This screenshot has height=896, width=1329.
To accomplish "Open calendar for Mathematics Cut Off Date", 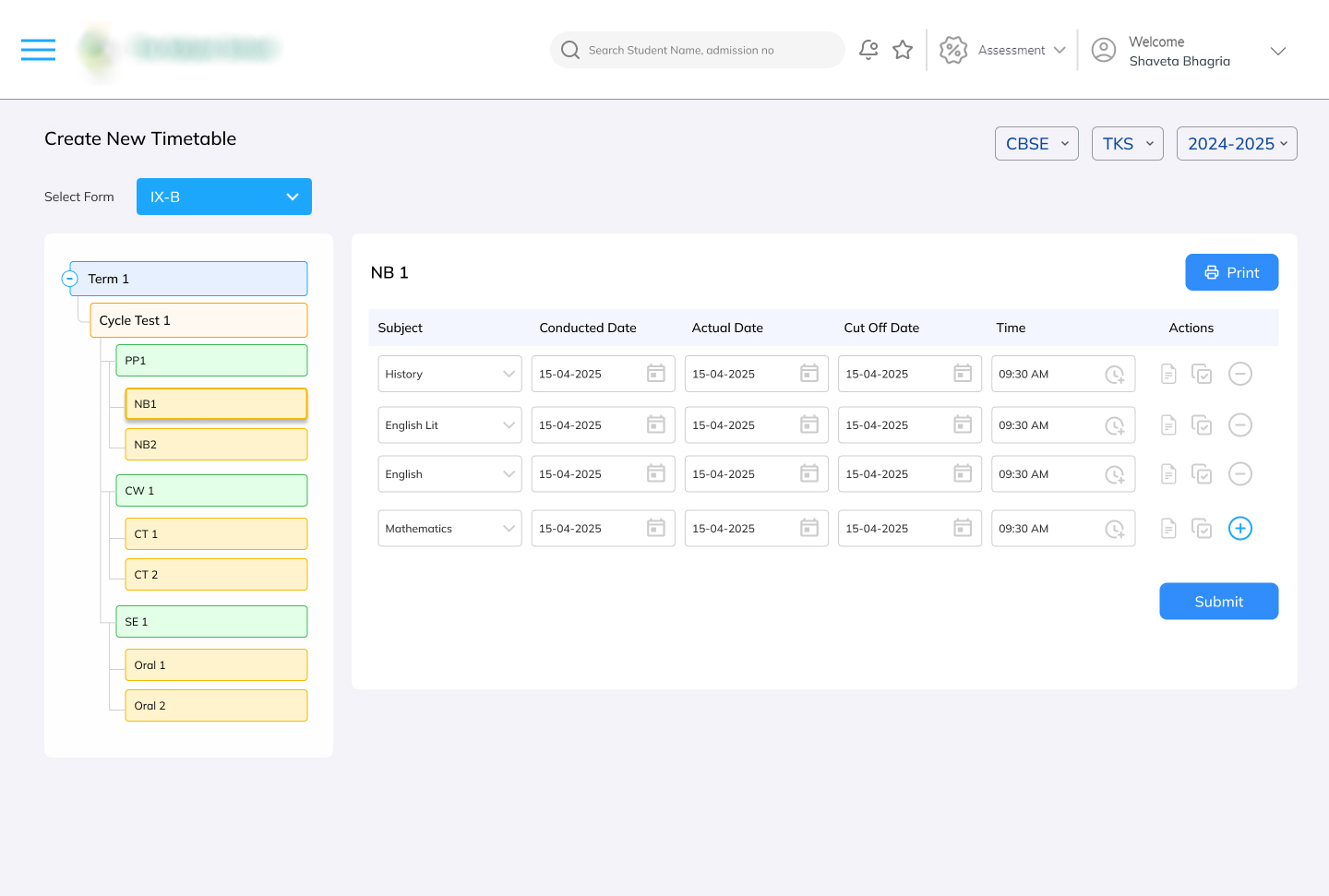I will [x=963, y=529].
